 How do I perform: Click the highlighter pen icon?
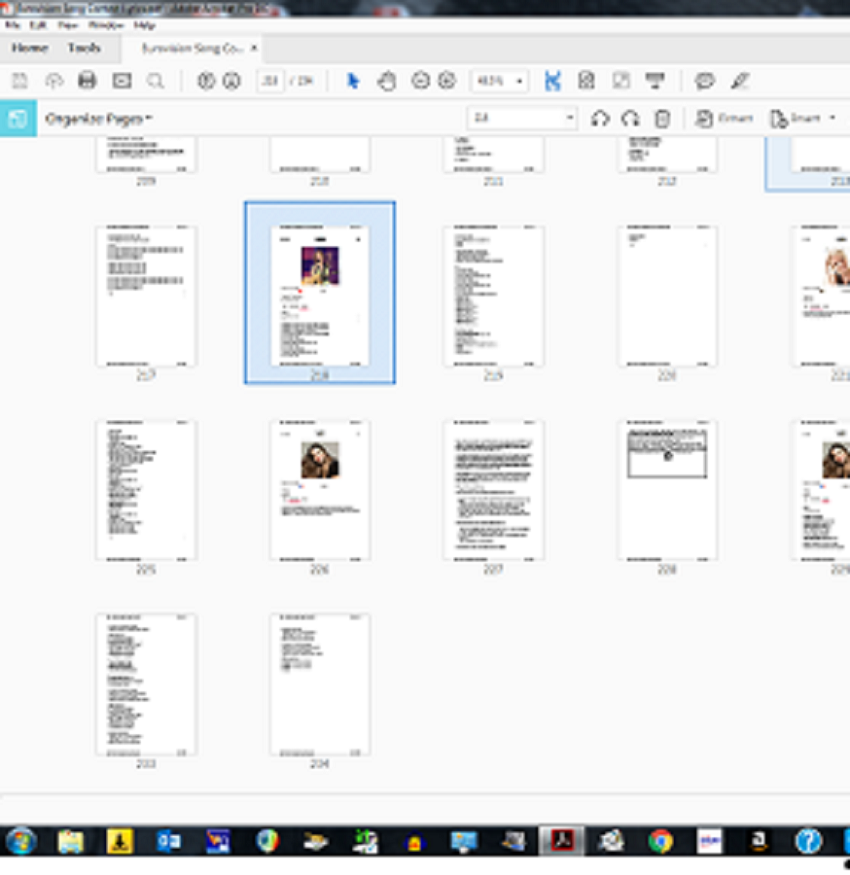(x=740, y=81)
